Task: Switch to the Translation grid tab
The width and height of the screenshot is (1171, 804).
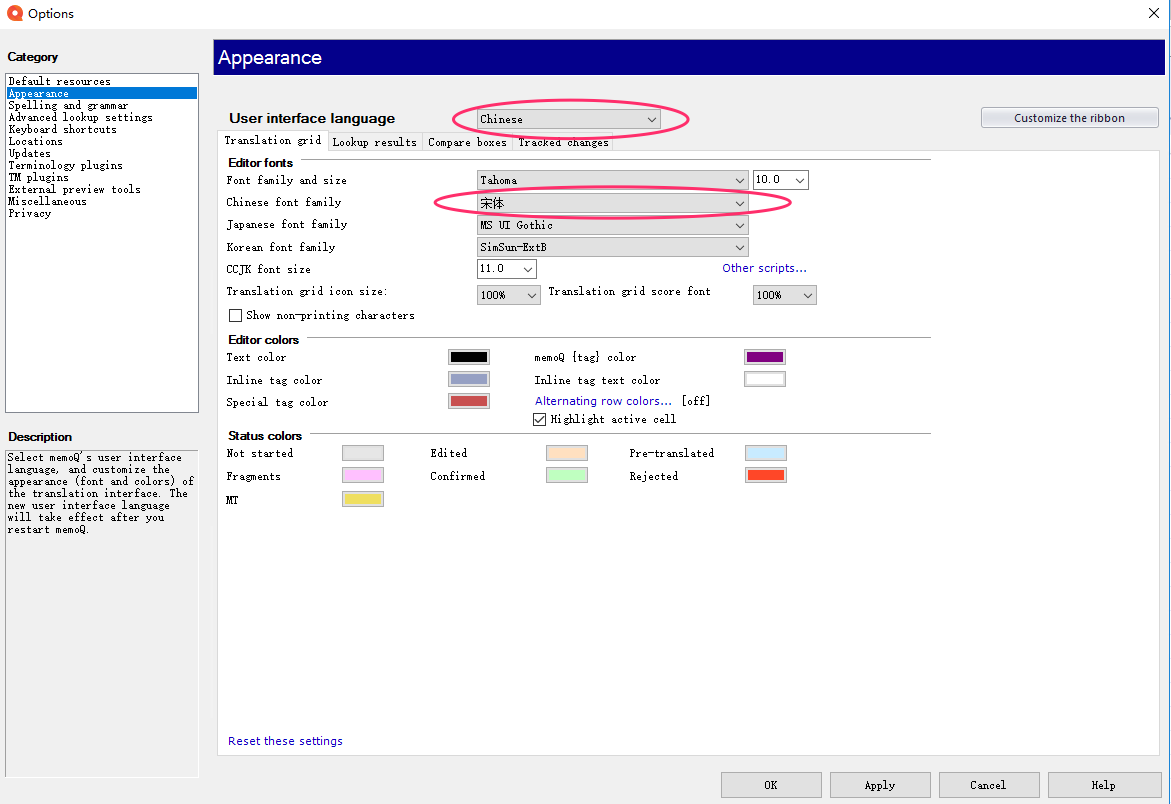Action: (273, 140)
